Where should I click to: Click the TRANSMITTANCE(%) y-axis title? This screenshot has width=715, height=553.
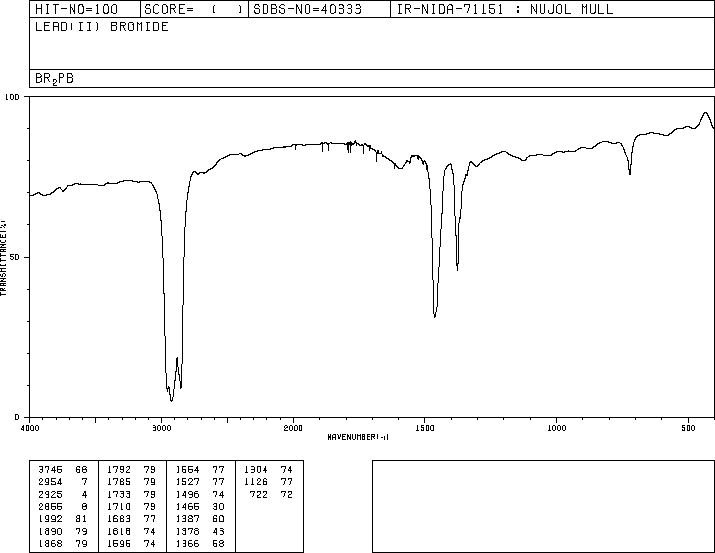[x=3, y=258]
